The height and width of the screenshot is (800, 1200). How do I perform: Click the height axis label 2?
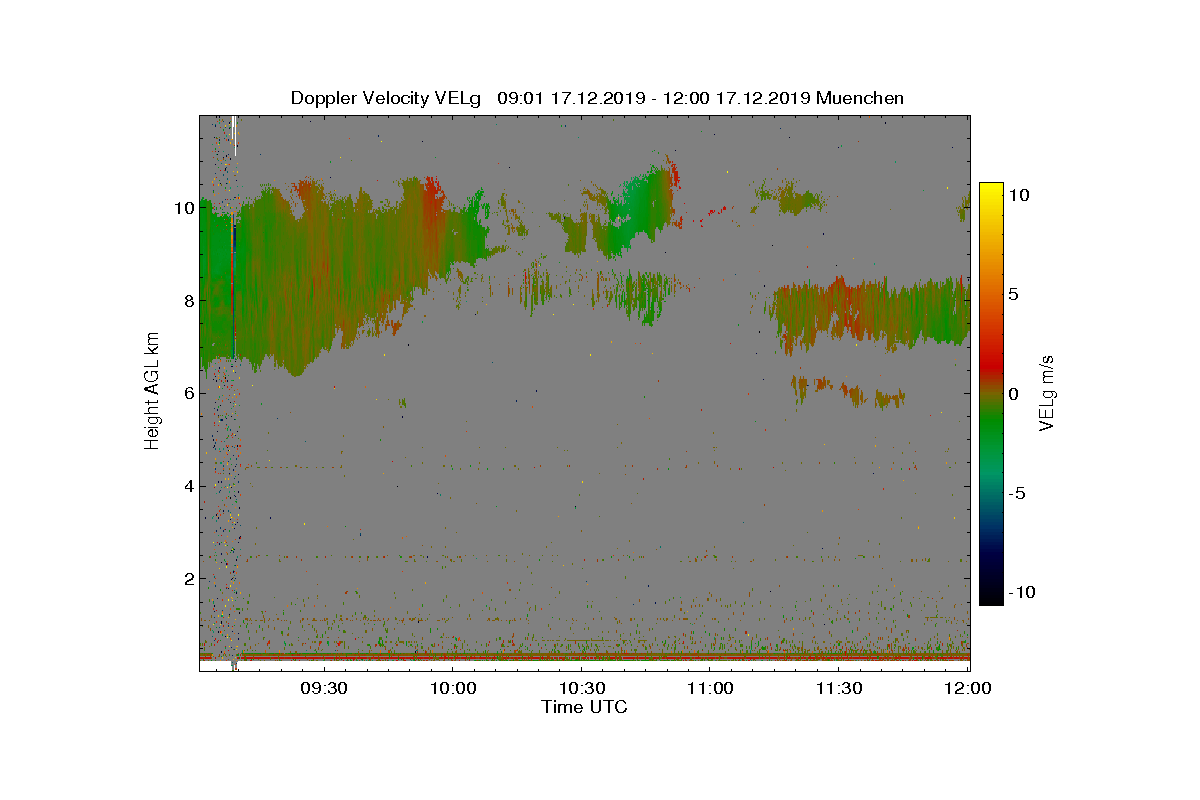[187, 578]
